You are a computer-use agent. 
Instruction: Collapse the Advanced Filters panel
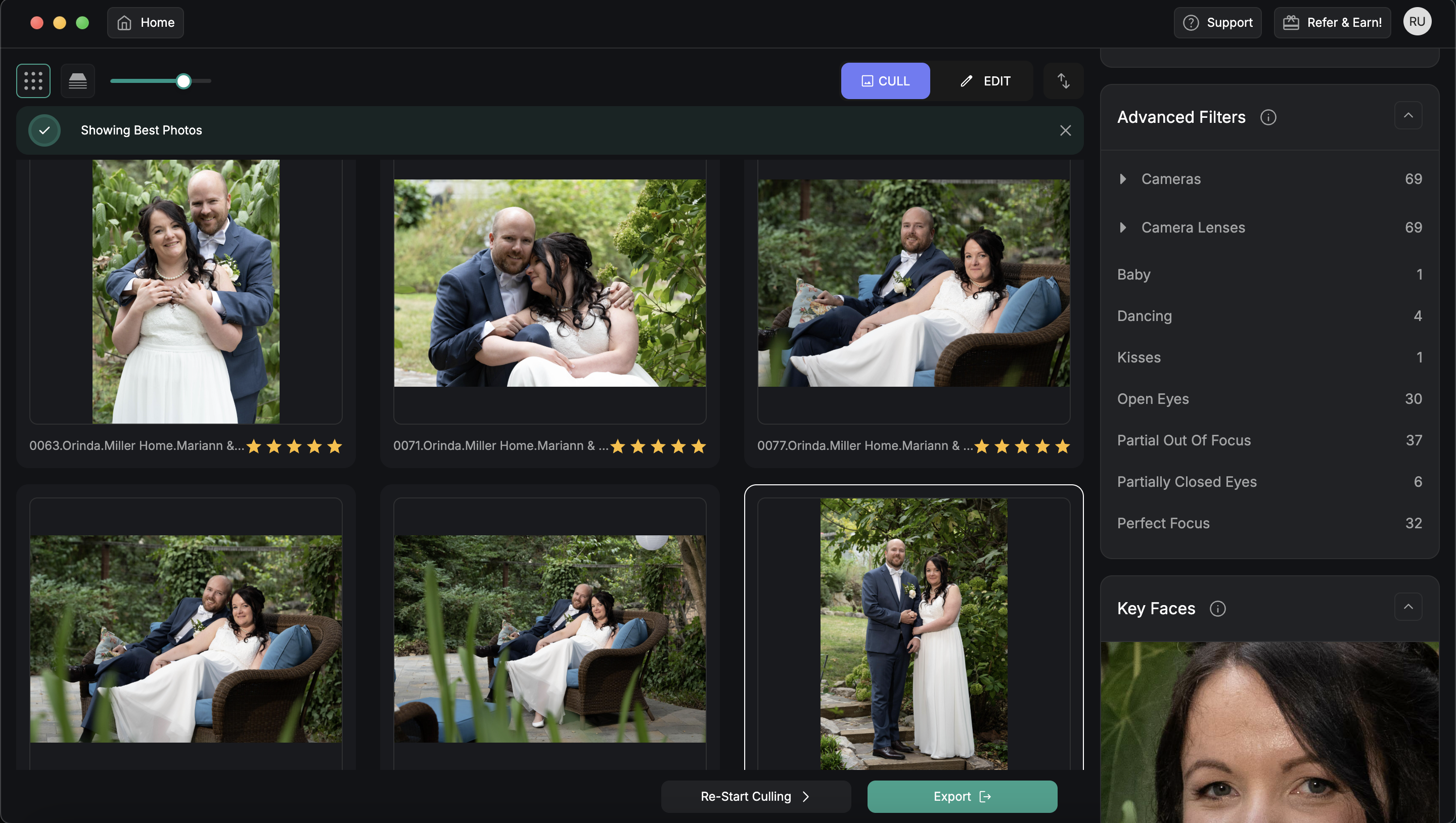(1408, 115)
